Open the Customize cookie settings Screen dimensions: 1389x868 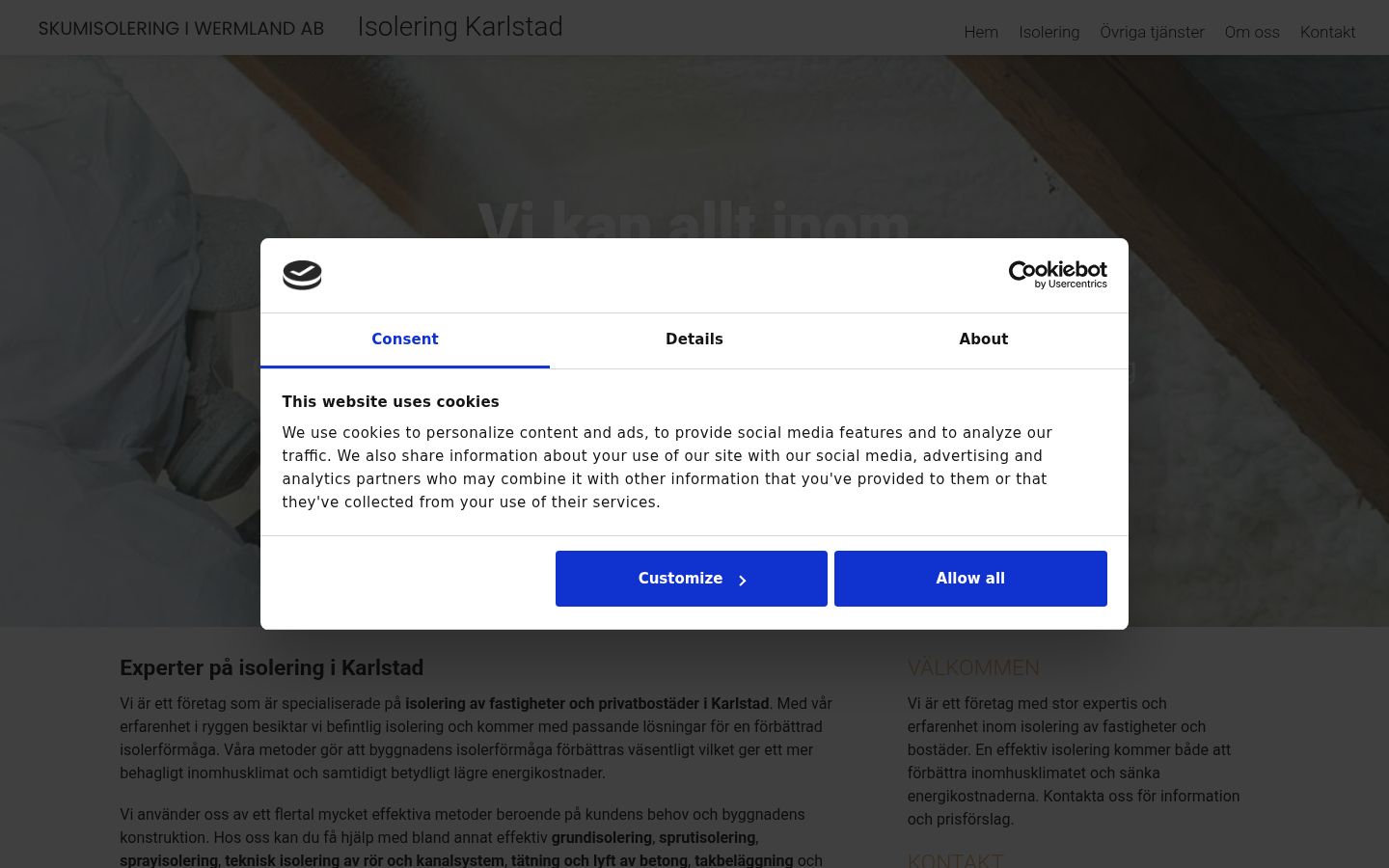[692, 579]
